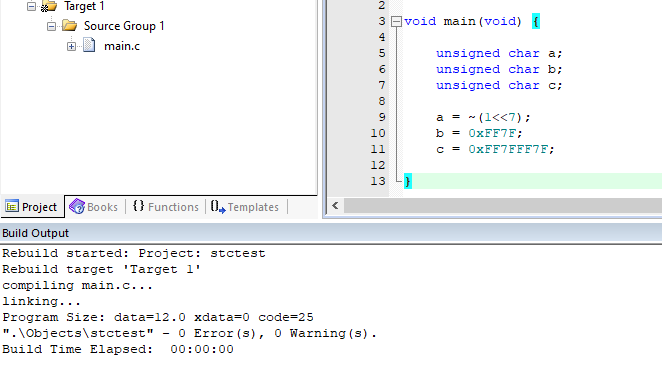The width and height of the screenshot is (662, 378).
Task: Click the 'Program Size' output line
Action: coord(158,318)
